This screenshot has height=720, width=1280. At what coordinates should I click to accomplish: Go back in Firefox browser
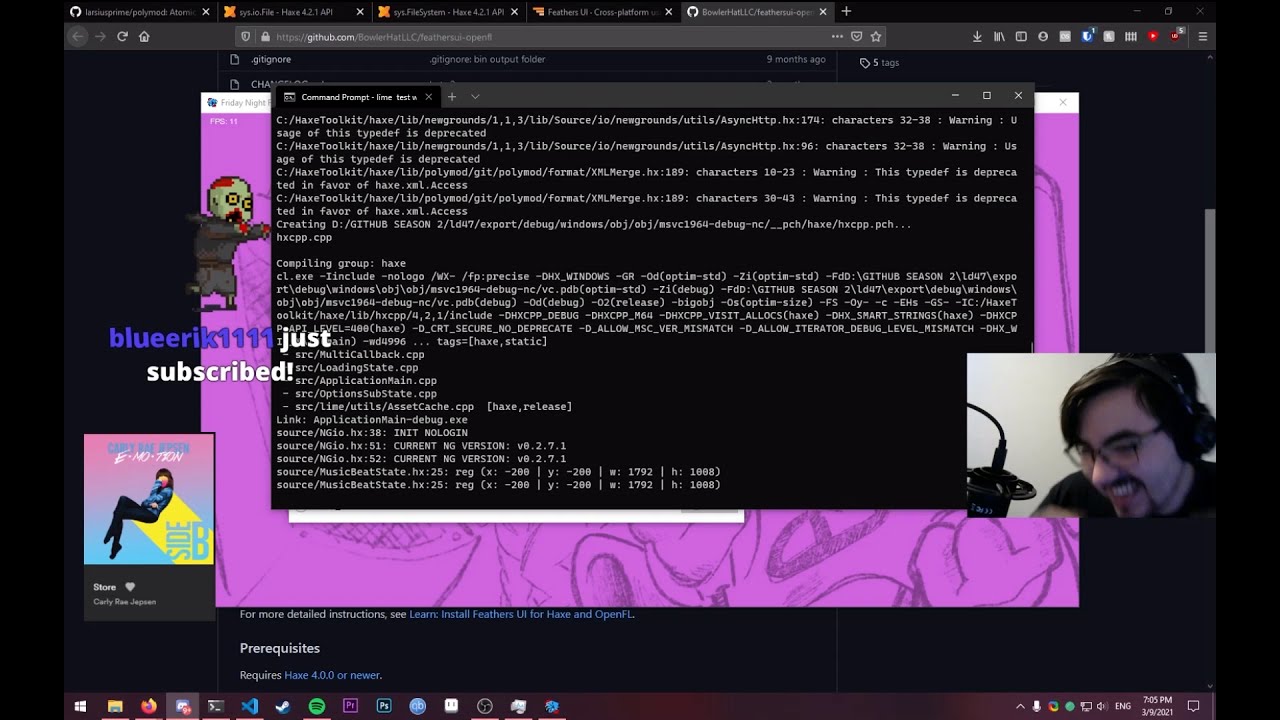pyautogui.click(x=77, y=36)
